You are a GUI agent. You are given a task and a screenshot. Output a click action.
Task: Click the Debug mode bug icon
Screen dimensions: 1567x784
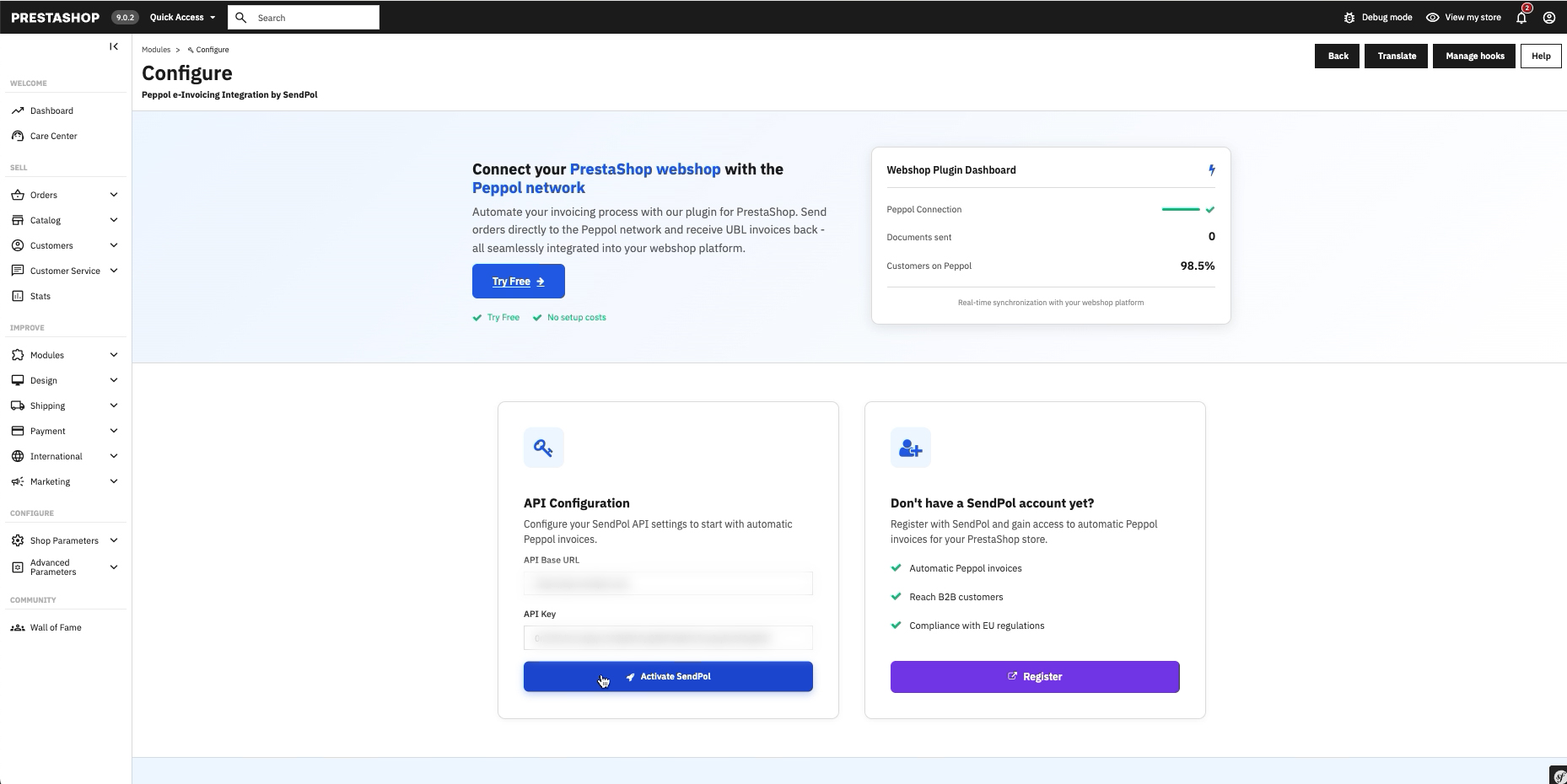[x=1349, y=17]
